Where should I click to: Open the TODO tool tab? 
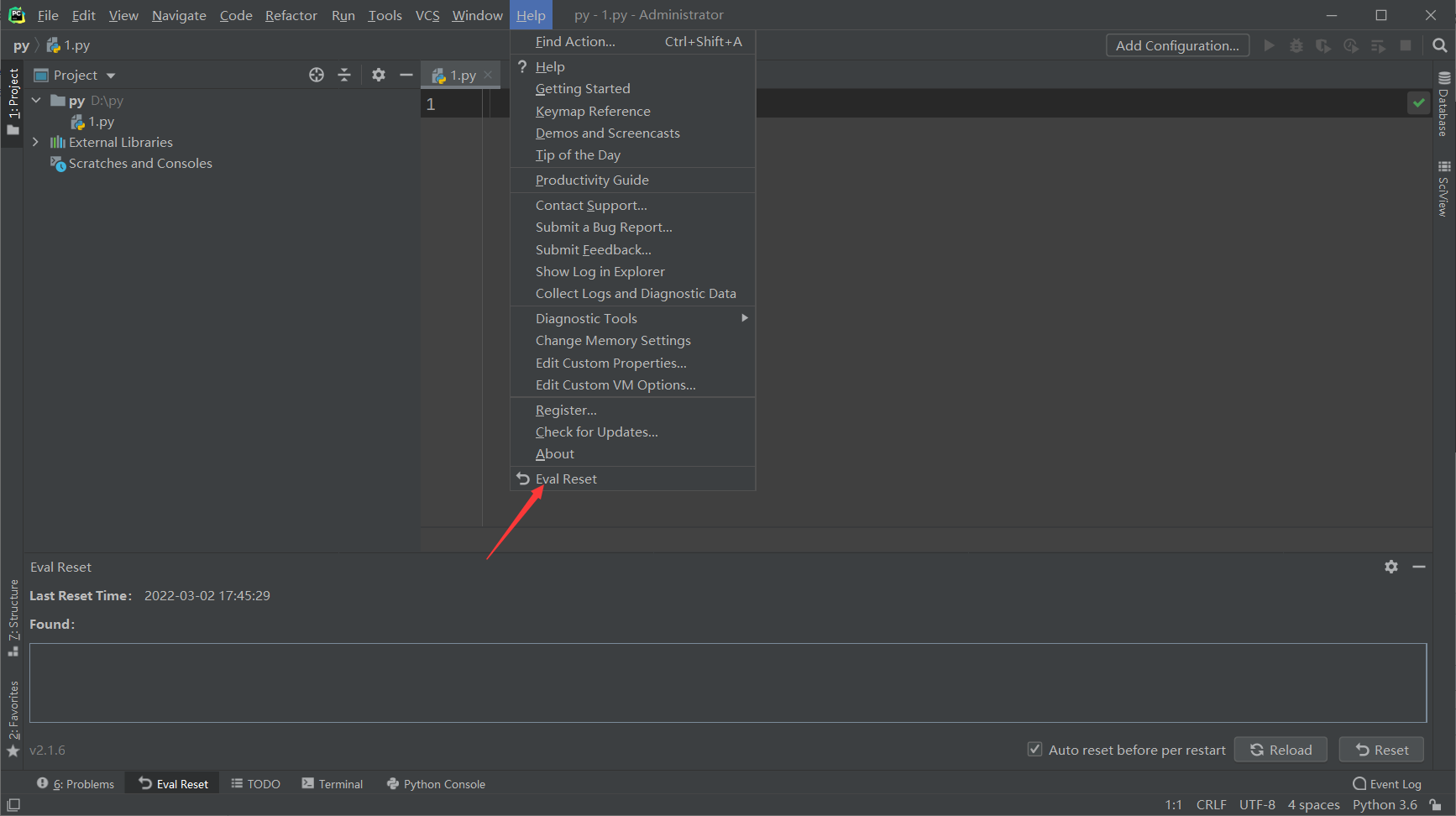click(256, 784)
